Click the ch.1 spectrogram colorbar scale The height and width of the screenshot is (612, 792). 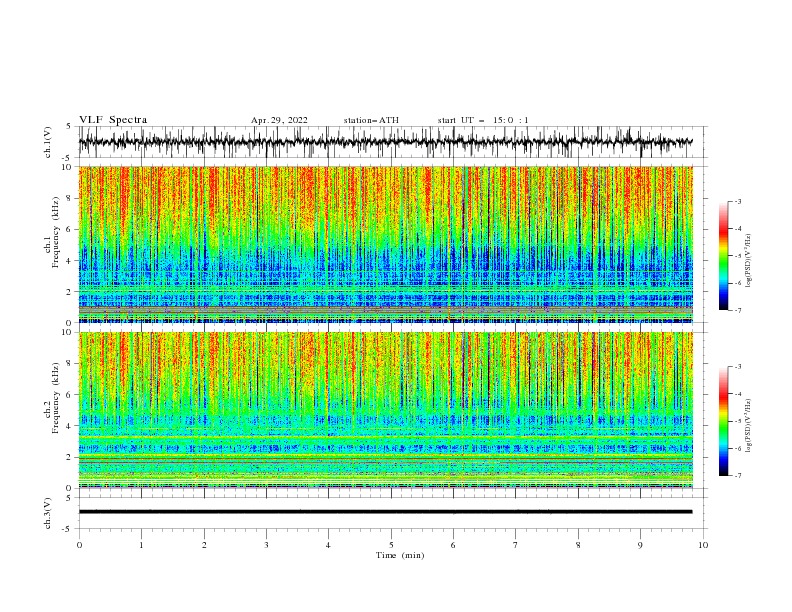pyautogui.click(x=723, y=256)
